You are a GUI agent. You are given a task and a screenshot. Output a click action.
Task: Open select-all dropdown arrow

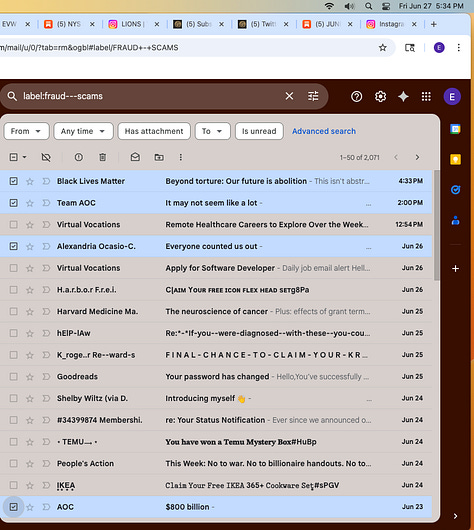(24, 157)
